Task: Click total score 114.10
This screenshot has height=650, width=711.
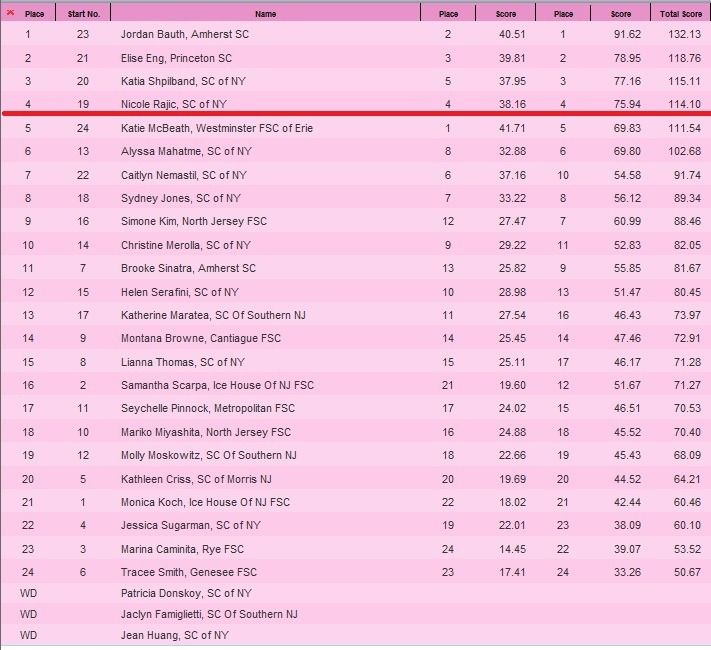Action: coord(685,104)
